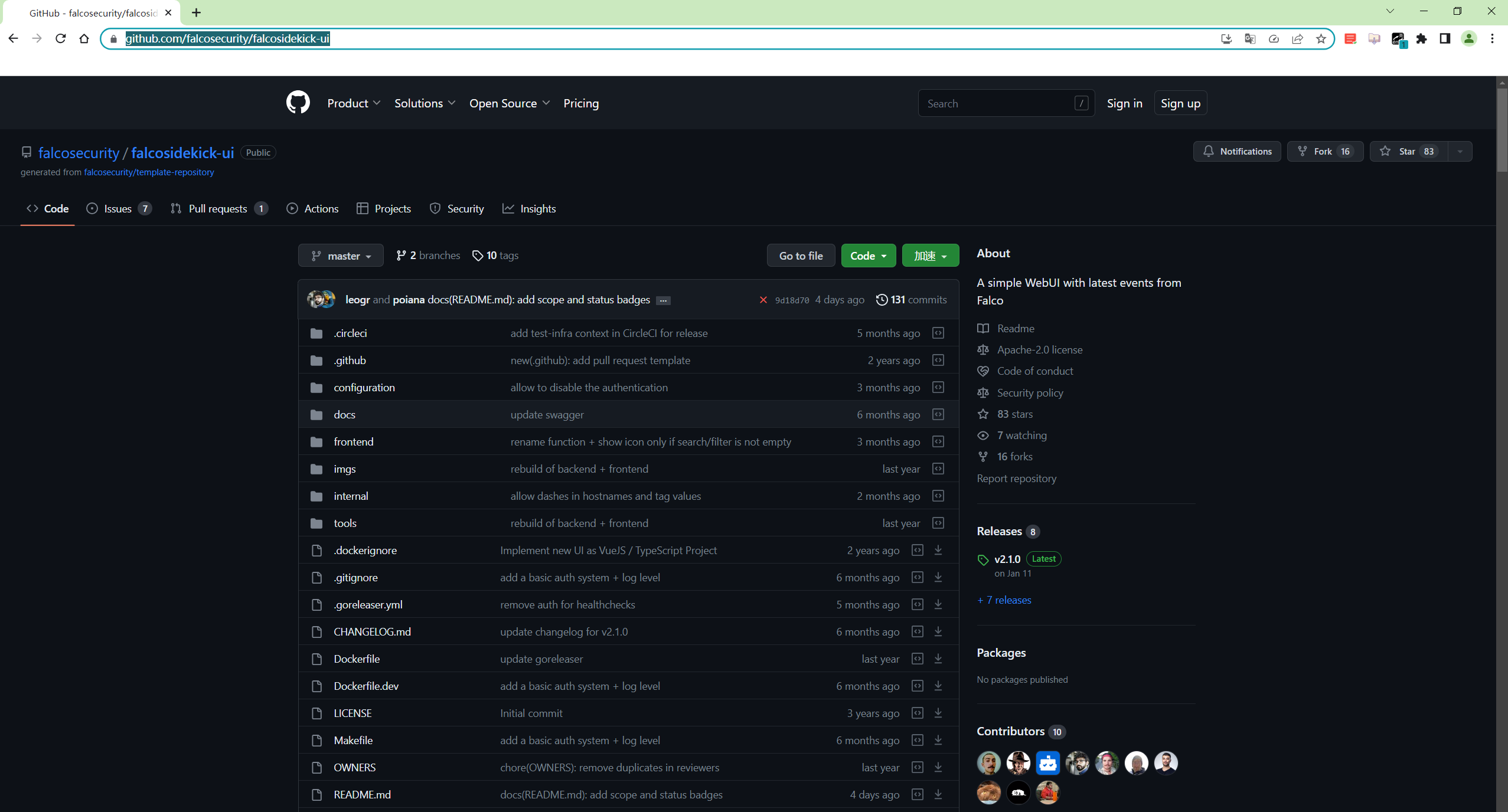The width and height of the screenshot is (1508, 812).
Task: Click the Sign in link
Action: pos(1124,103)
